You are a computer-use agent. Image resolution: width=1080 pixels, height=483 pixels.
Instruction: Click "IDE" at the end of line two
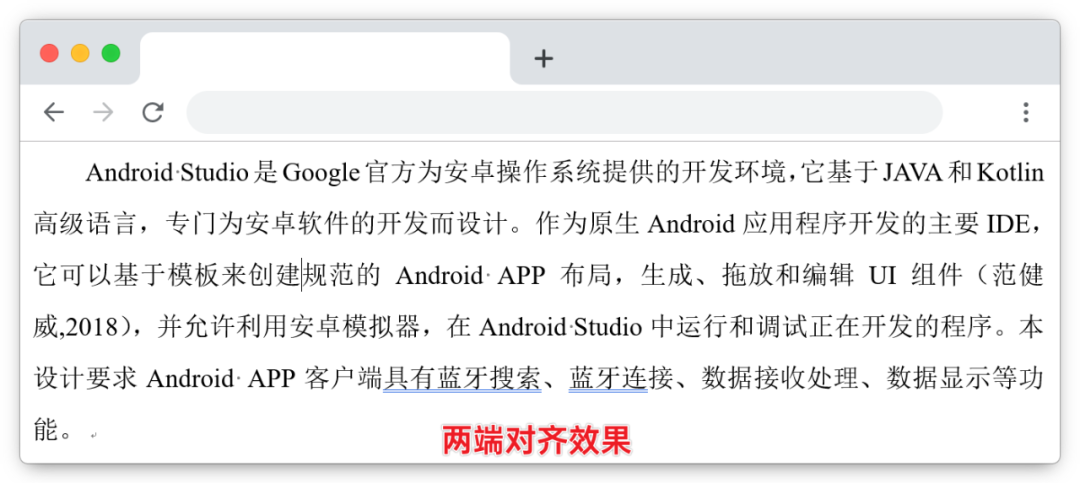point(1008,224)
